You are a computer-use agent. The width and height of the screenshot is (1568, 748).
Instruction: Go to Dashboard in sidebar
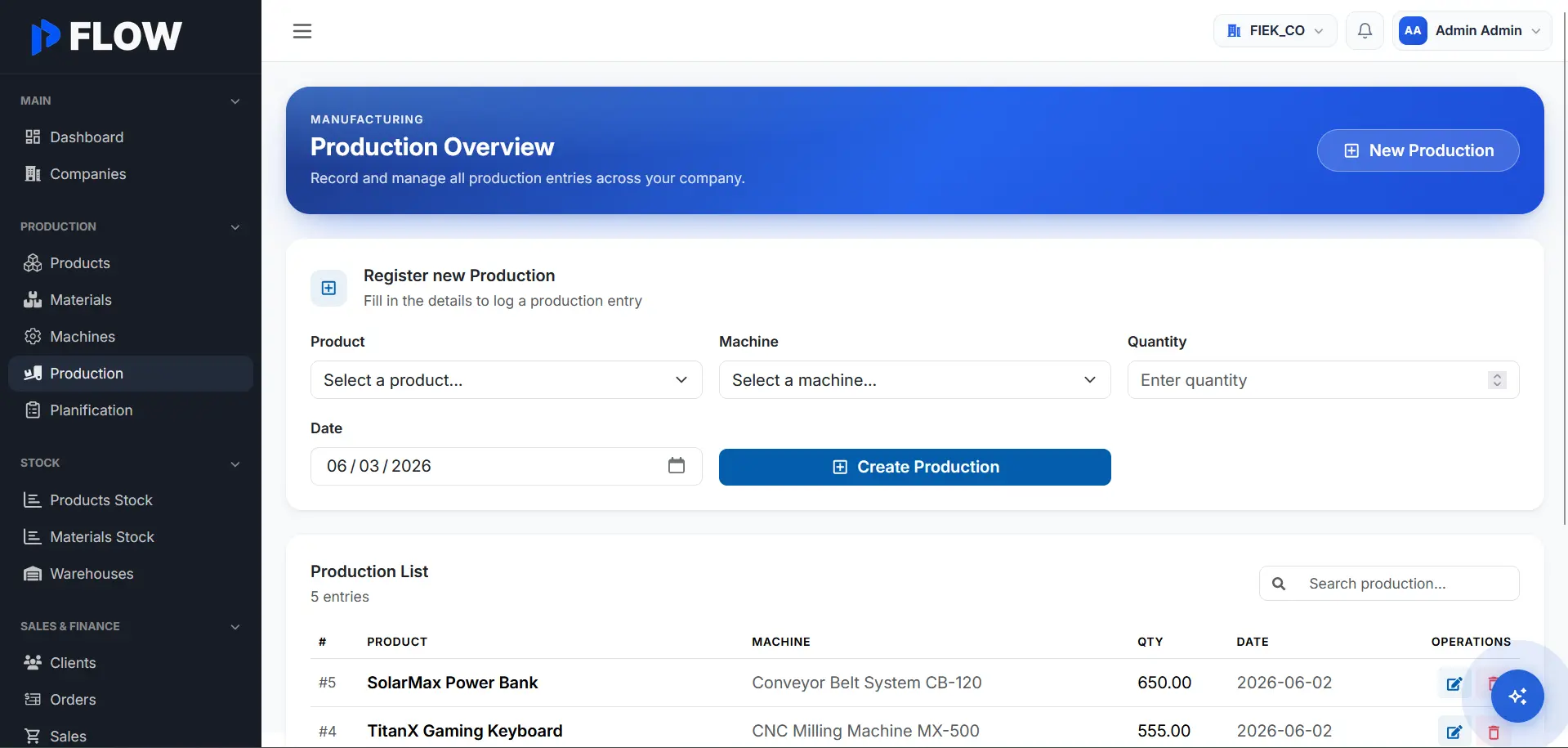(x=131, y=137)
